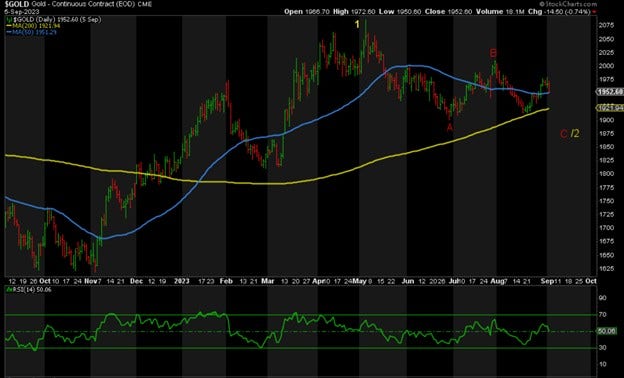Click the yellow 1921.94 MA tag on axis

coord(610,108)
